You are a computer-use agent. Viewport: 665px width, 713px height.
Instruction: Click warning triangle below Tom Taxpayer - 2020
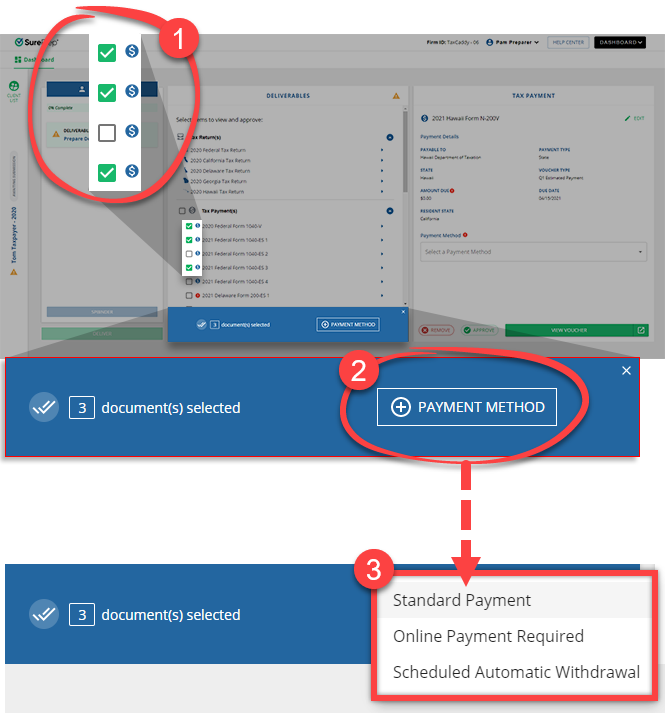click(14, 272)
